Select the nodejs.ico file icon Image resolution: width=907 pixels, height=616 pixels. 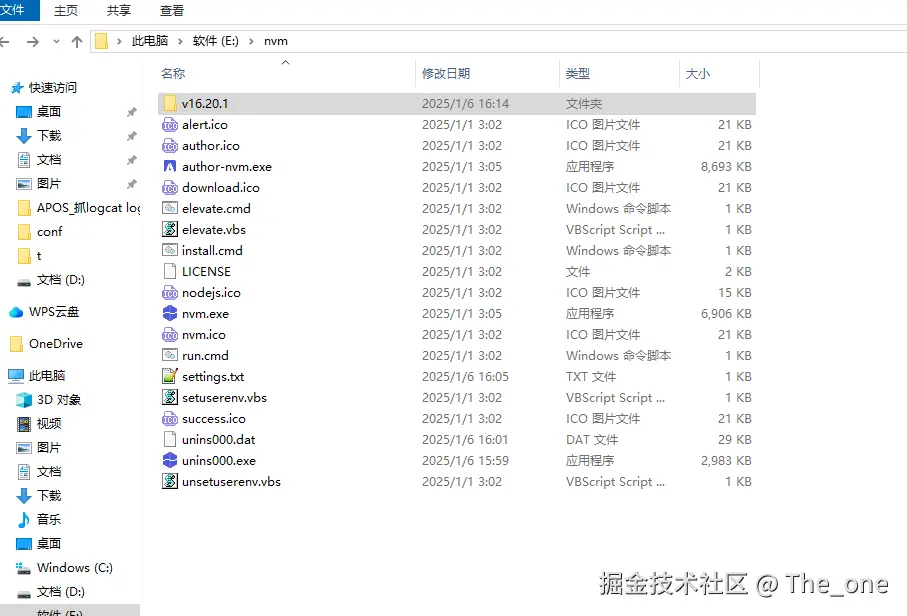[x=170, y=293]
